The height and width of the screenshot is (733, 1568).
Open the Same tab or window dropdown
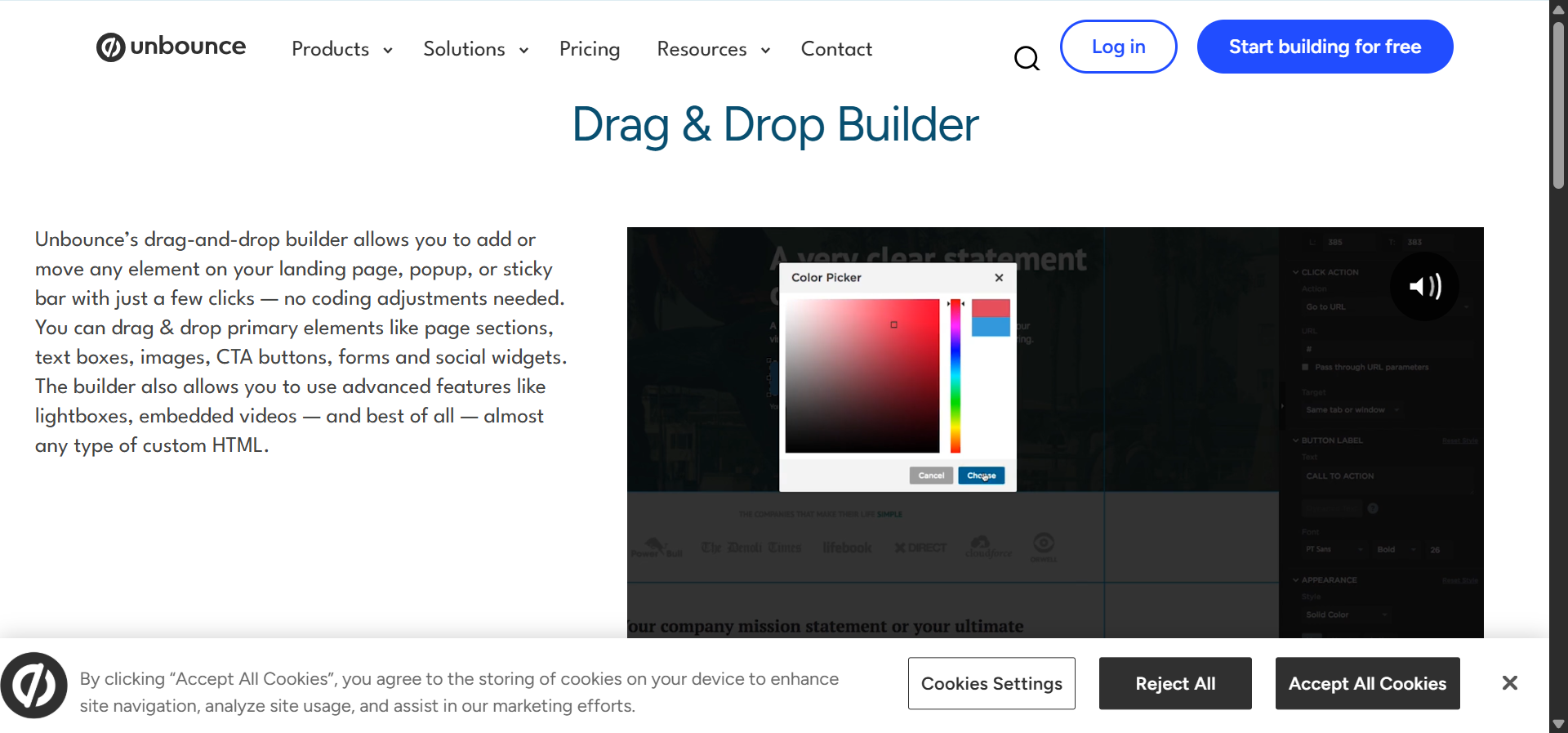pos(1352,409)
